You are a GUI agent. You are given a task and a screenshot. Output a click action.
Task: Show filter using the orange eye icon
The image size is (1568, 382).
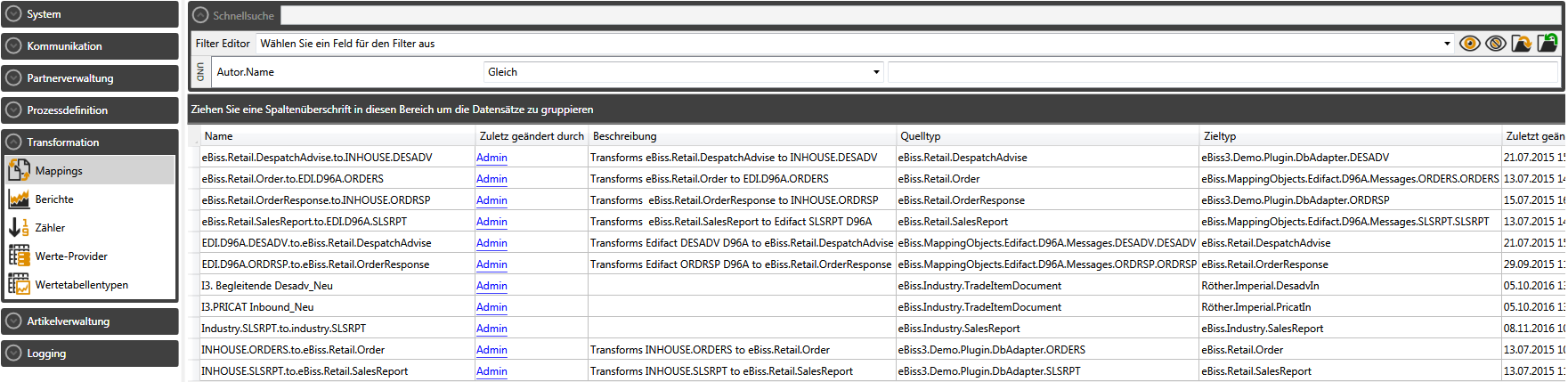1469,43
